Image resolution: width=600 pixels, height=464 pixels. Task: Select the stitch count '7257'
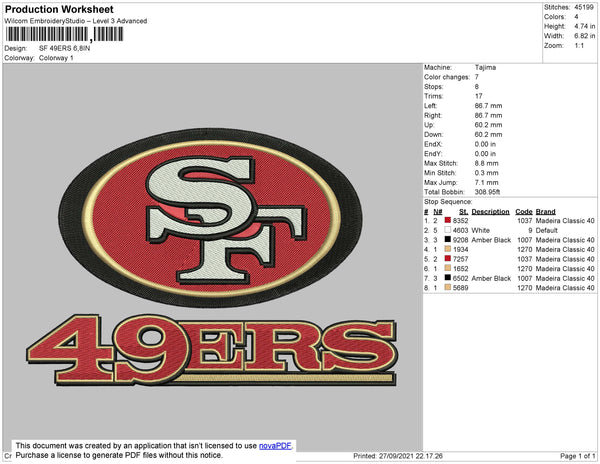[460, 259]
